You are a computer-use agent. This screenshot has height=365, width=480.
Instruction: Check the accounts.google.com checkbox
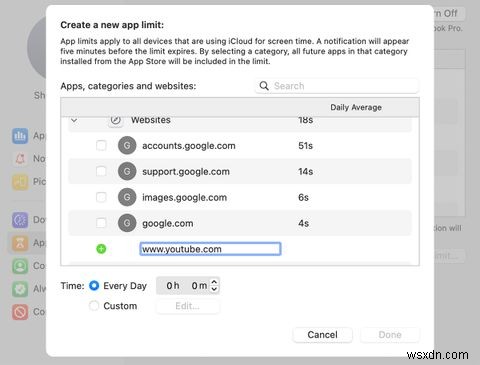click(x=101, y=145)
